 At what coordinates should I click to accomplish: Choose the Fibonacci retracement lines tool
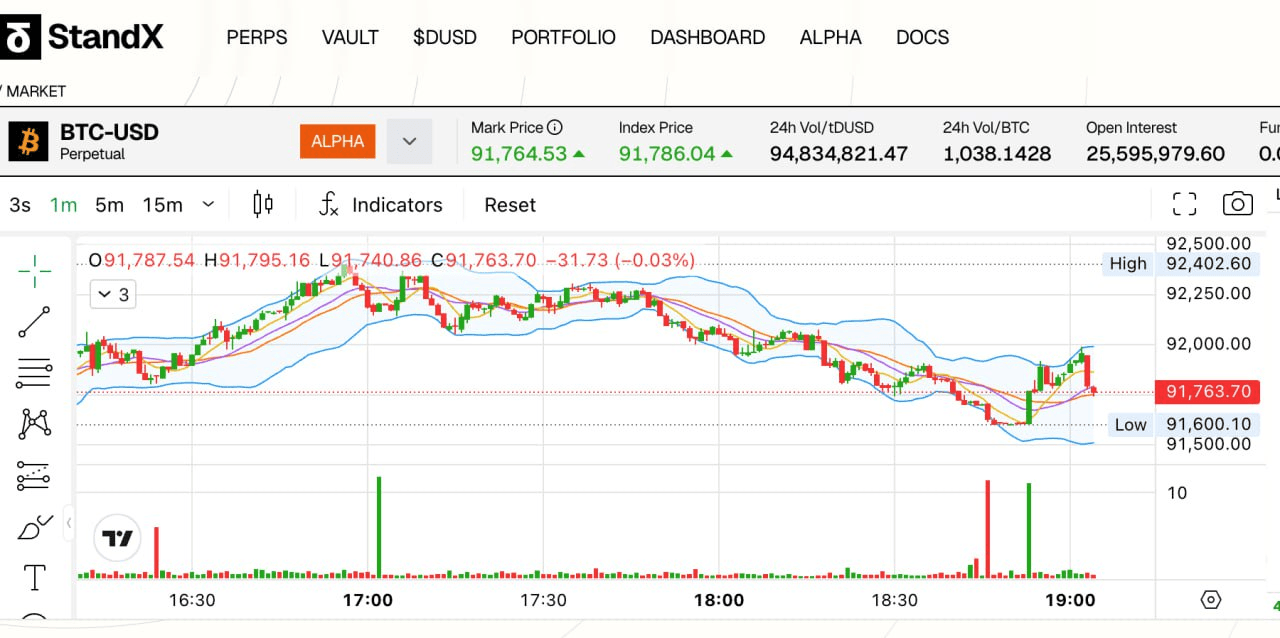pos(34,373)
